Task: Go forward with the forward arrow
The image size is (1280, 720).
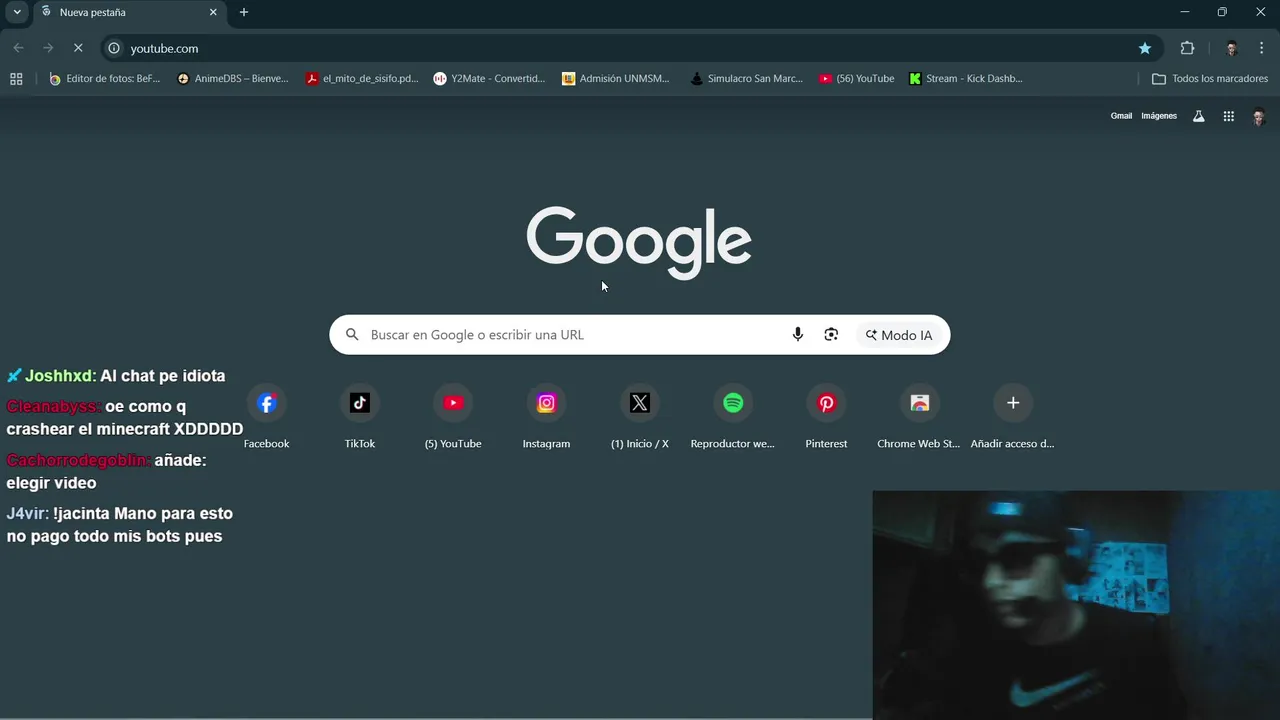Action: click(48, 48)
